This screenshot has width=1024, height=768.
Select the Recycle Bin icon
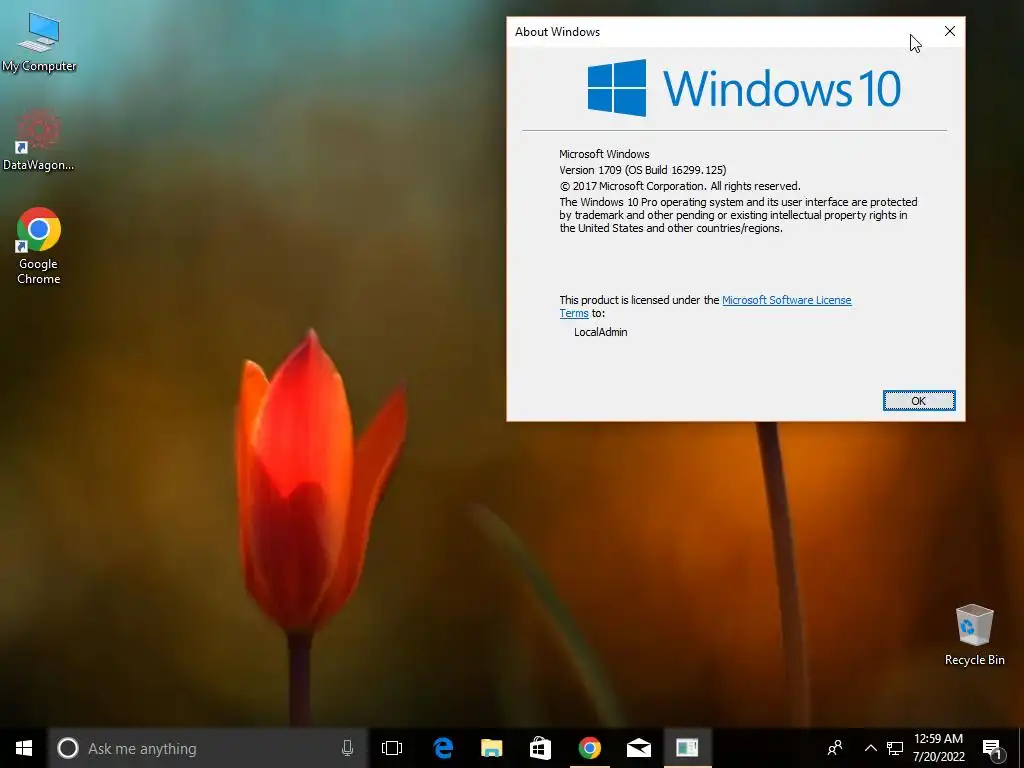974,635
